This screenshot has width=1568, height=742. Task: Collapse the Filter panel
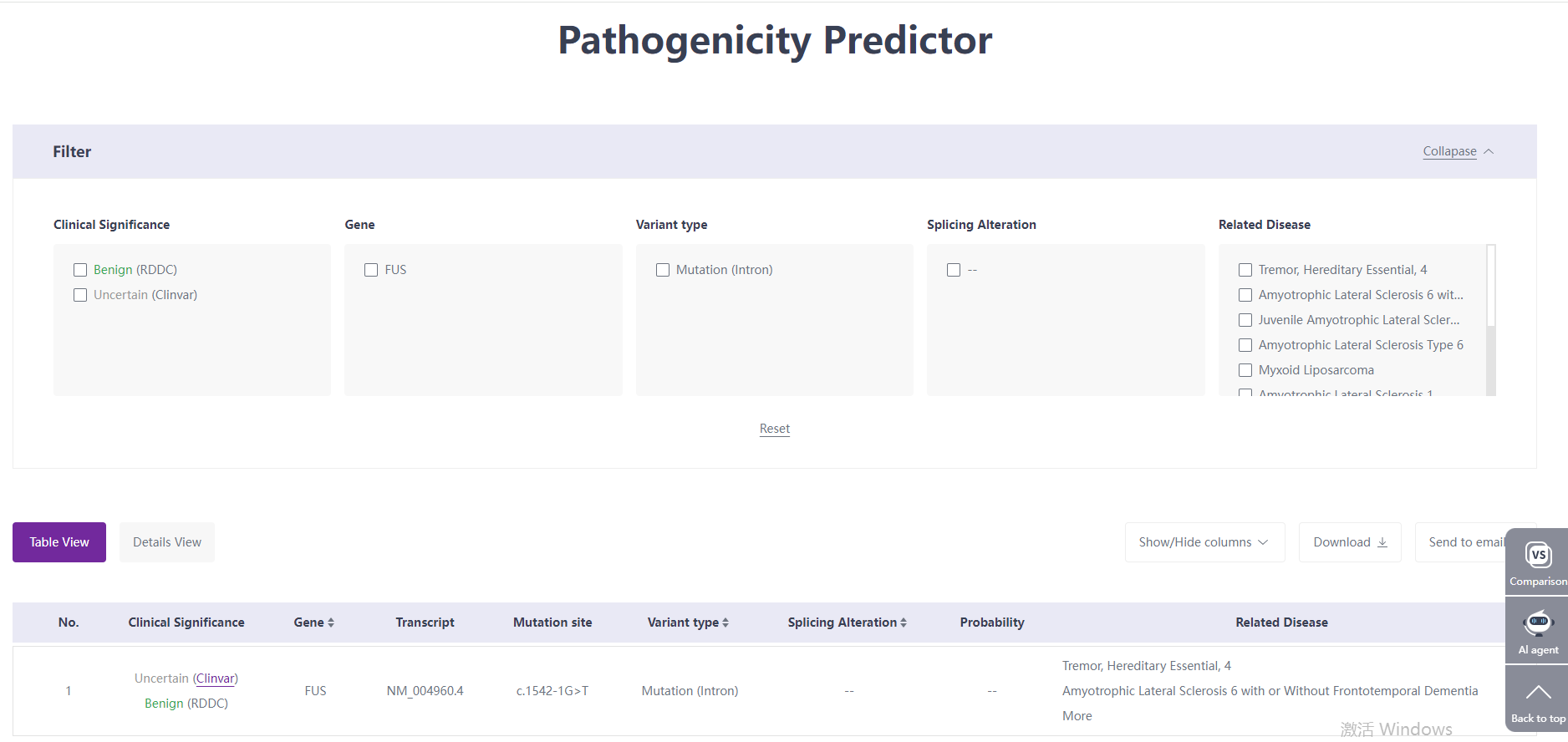[x=1450, y=151]
